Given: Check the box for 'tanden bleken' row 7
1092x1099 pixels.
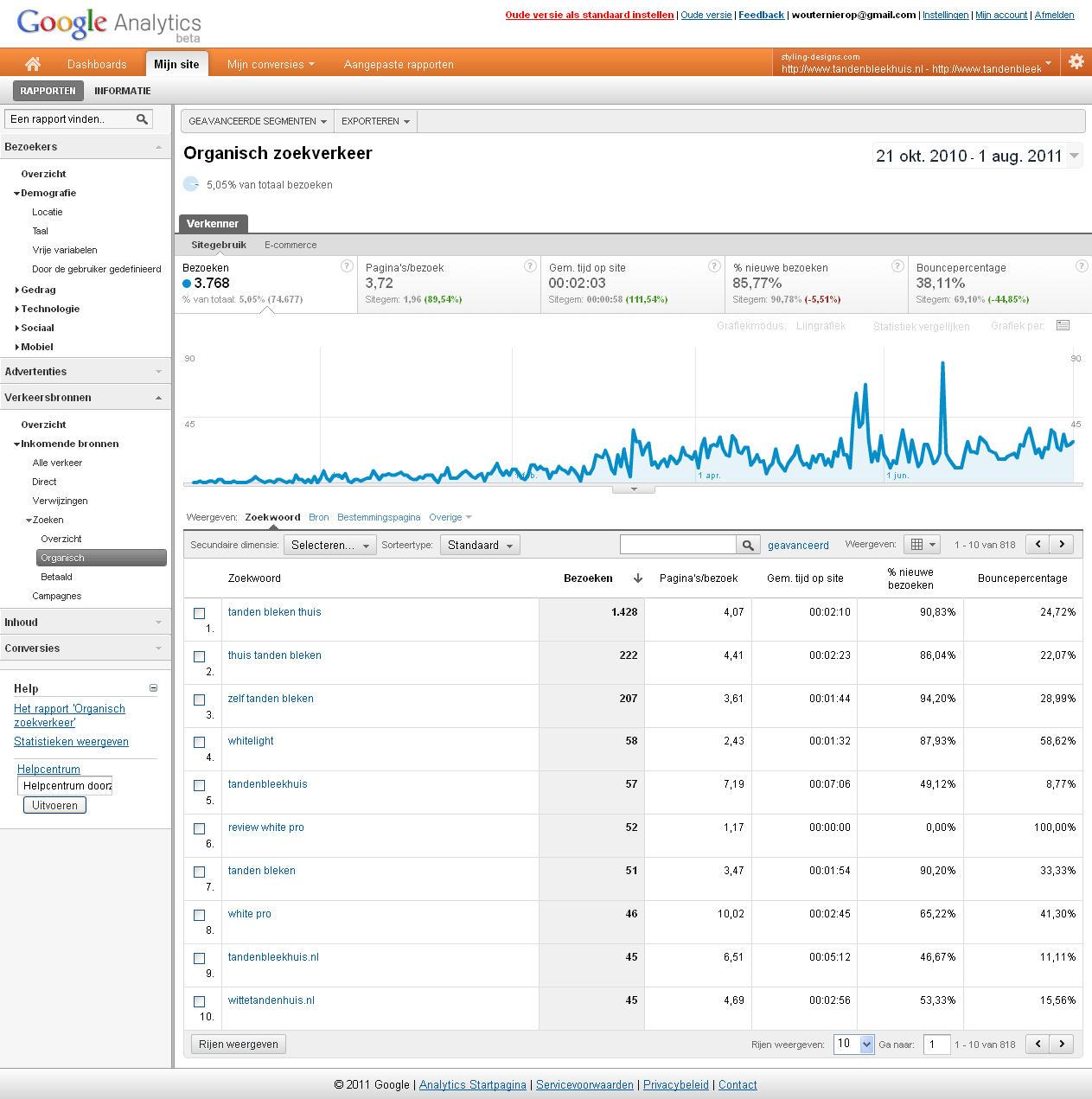Looking at the screenshot, I should coord(200,872).
